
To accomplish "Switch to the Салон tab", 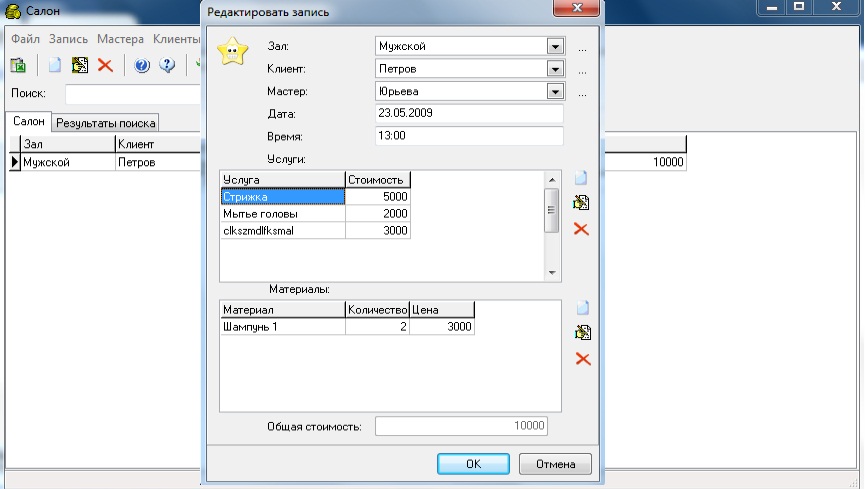I will pos(29,121).
